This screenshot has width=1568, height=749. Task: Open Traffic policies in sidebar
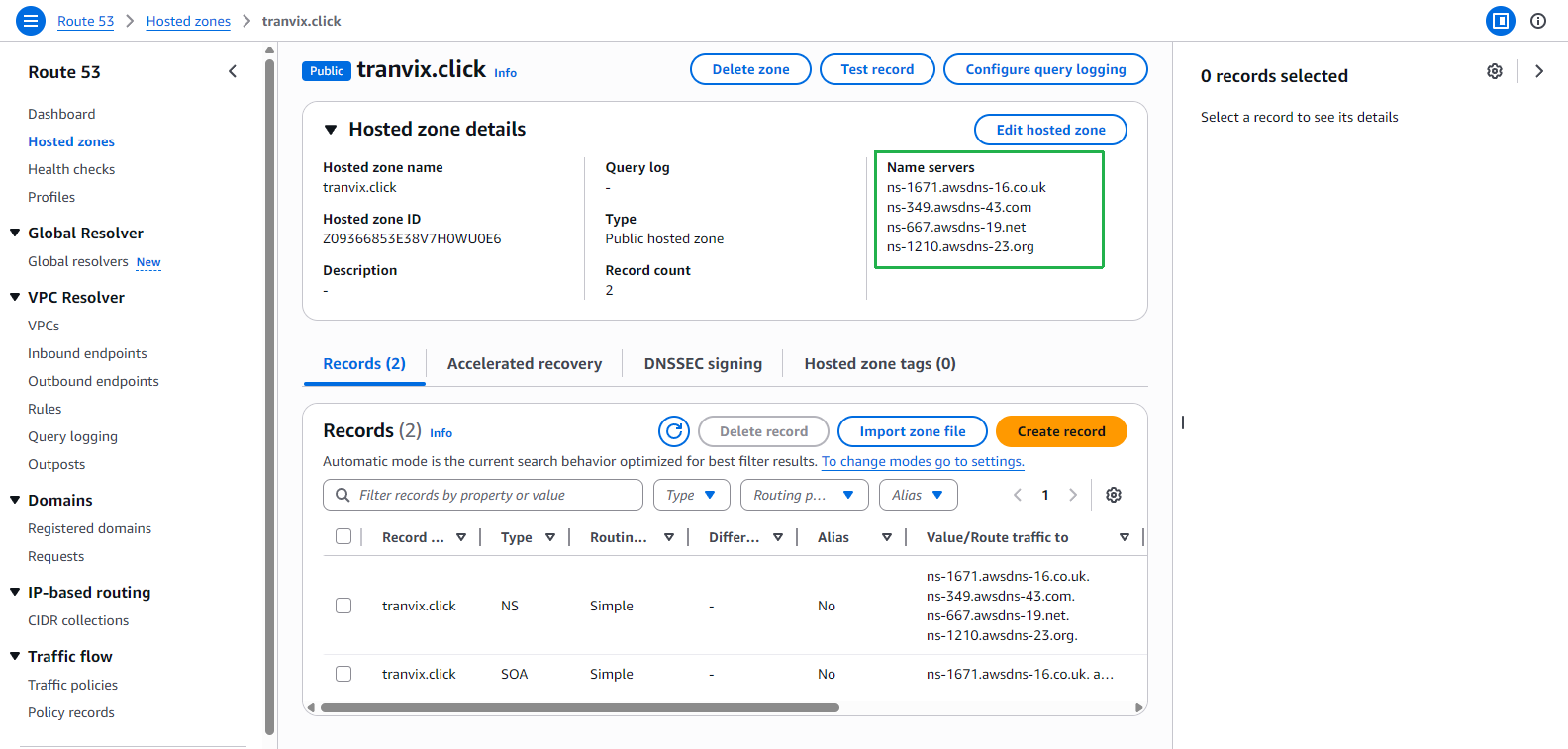coord(73,685)
